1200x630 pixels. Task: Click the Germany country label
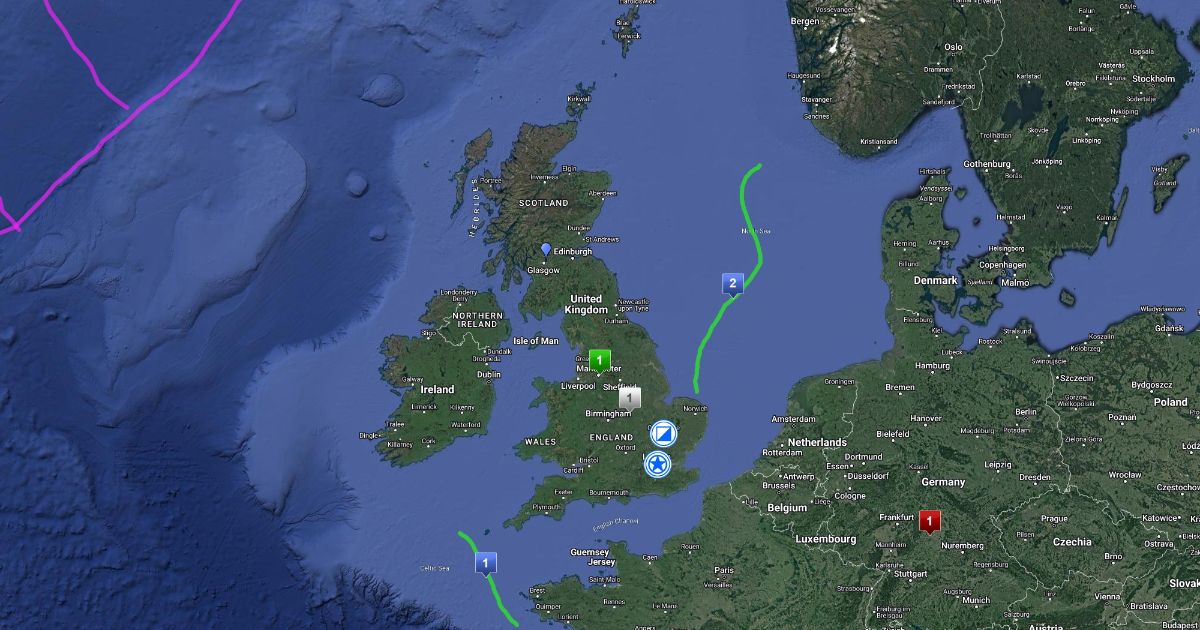pos(943,482)
